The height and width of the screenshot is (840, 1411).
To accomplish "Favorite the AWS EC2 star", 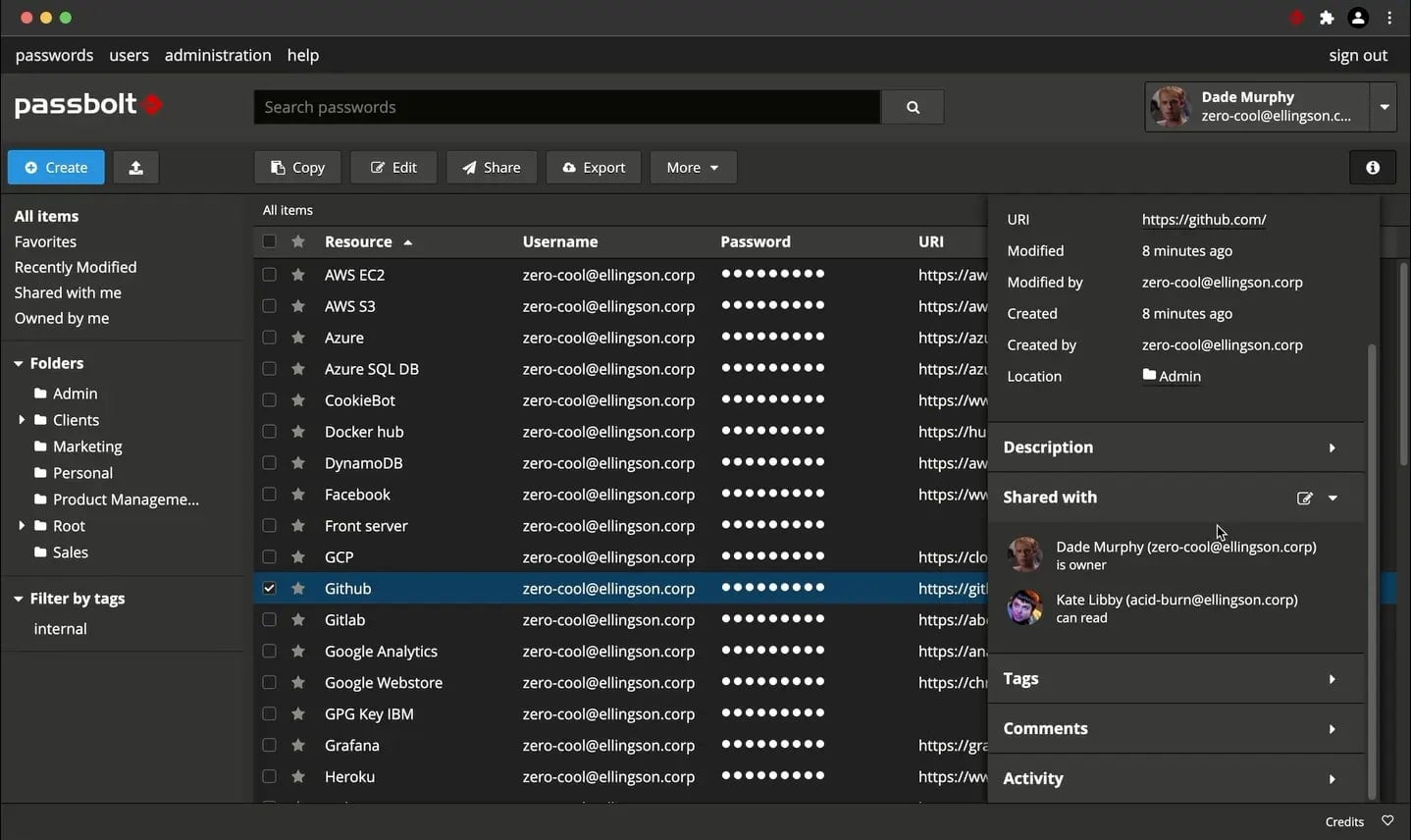I will [298, 275].
